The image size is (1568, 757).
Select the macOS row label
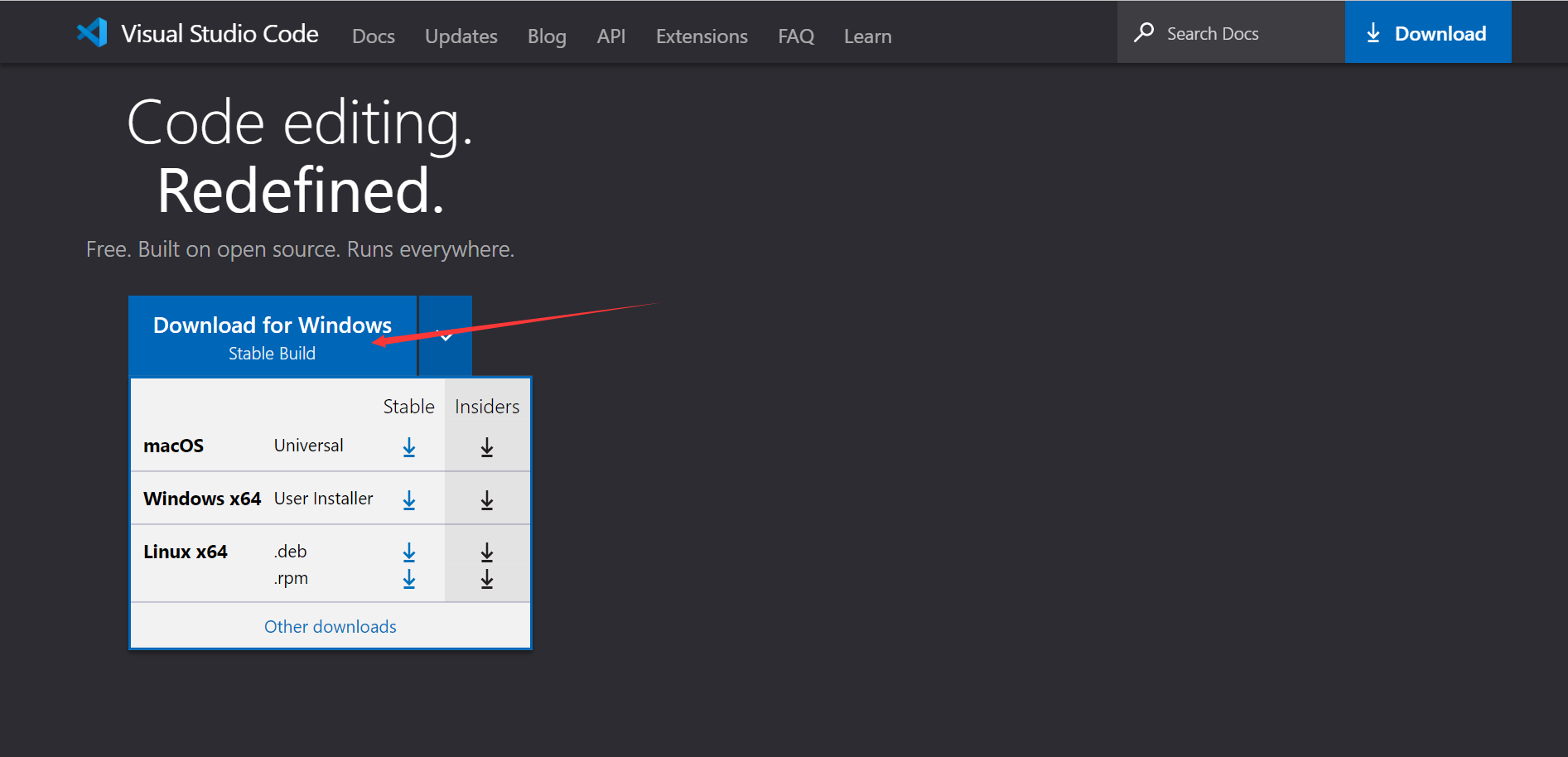[x=173, y=446]
